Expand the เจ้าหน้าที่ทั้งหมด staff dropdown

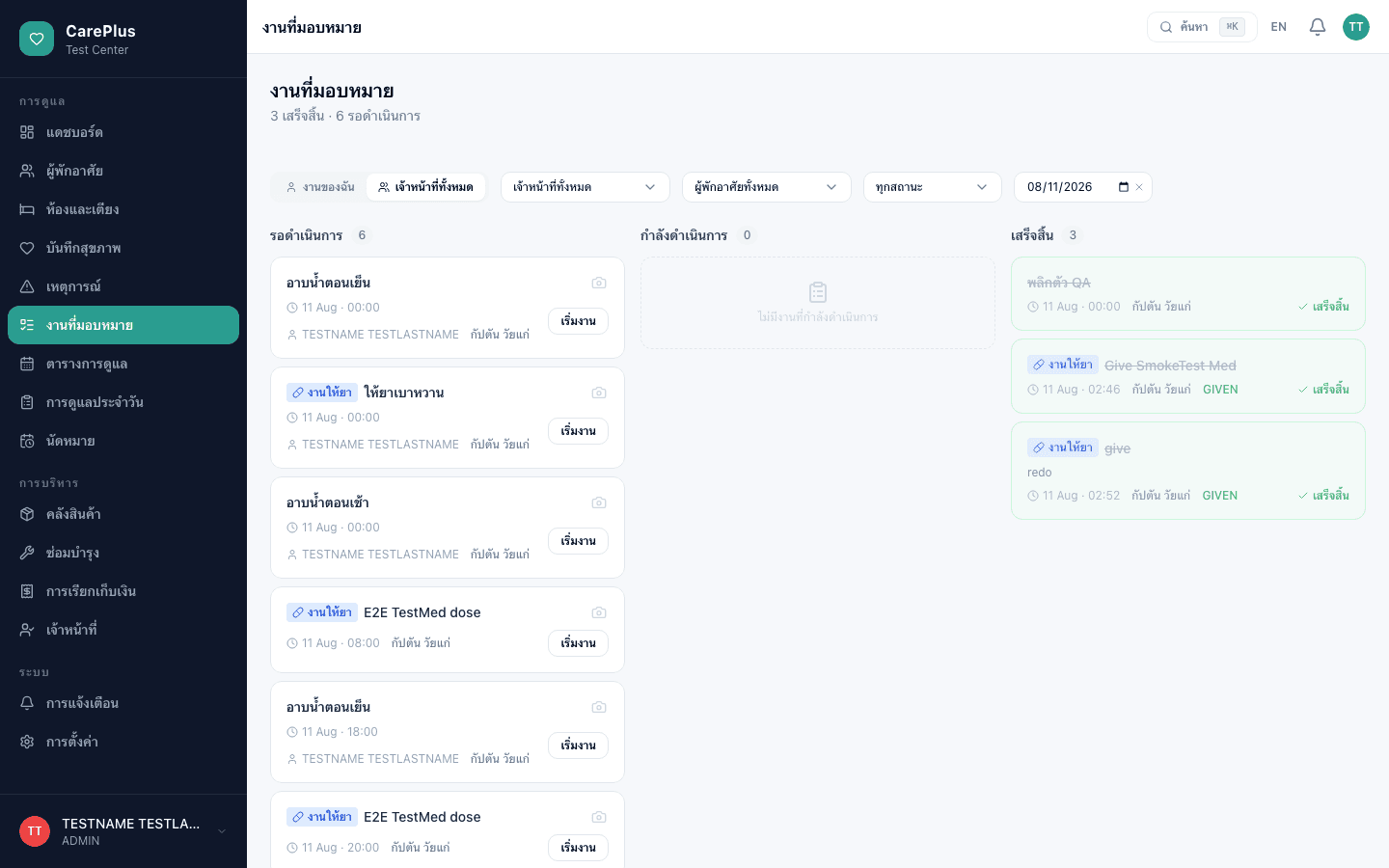586,187
